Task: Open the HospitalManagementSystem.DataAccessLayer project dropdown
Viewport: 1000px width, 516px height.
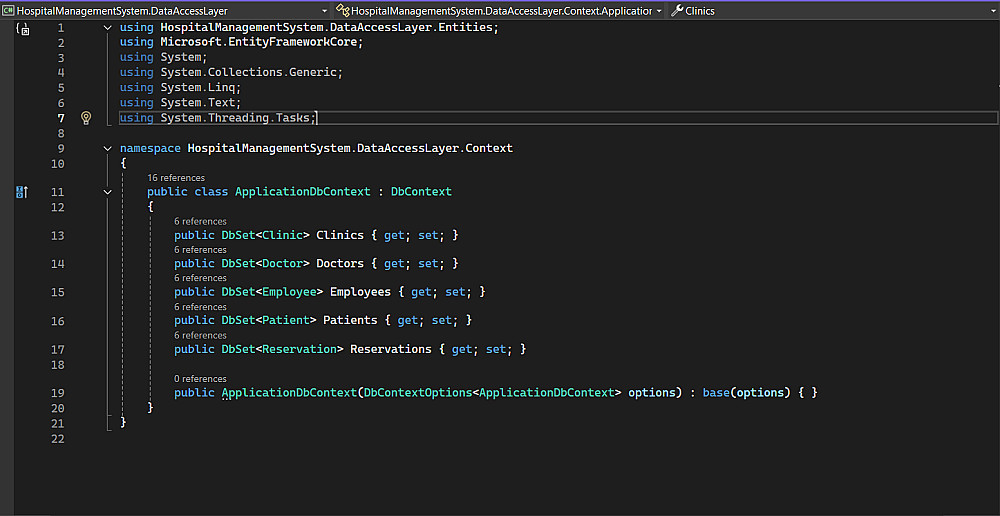Action: [324, 11]
